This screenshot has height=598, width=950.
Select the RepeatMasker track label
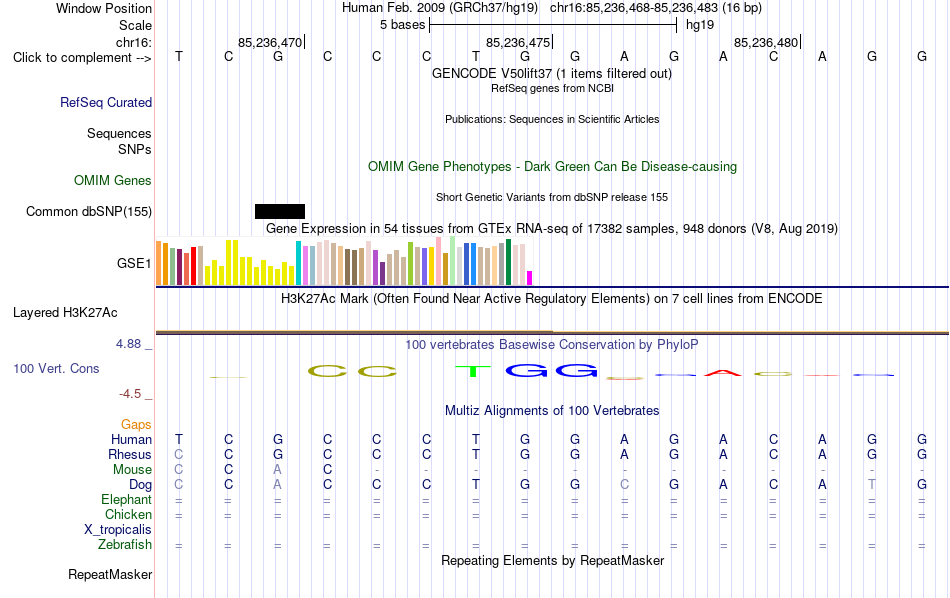(x=110, y=574)
